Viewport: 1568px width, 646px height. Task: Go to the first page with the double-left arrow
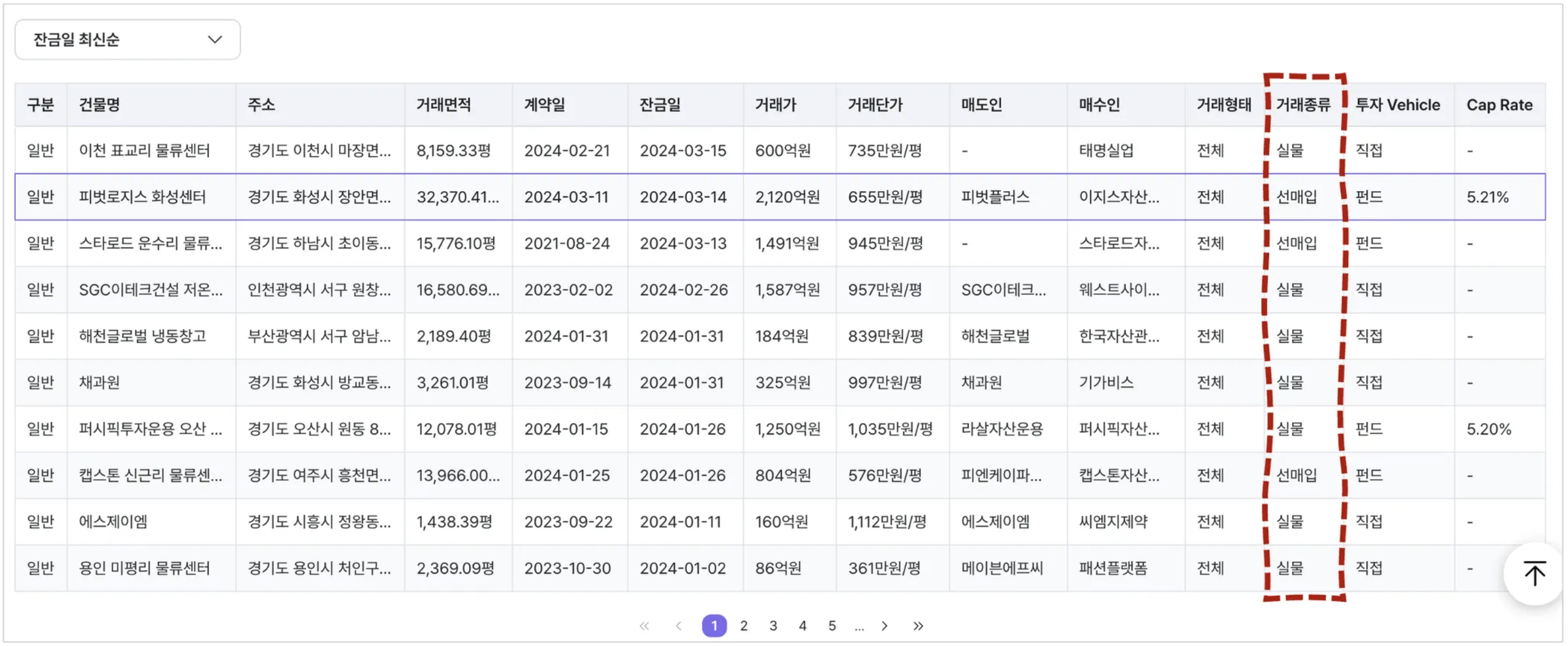click(645, 625)
